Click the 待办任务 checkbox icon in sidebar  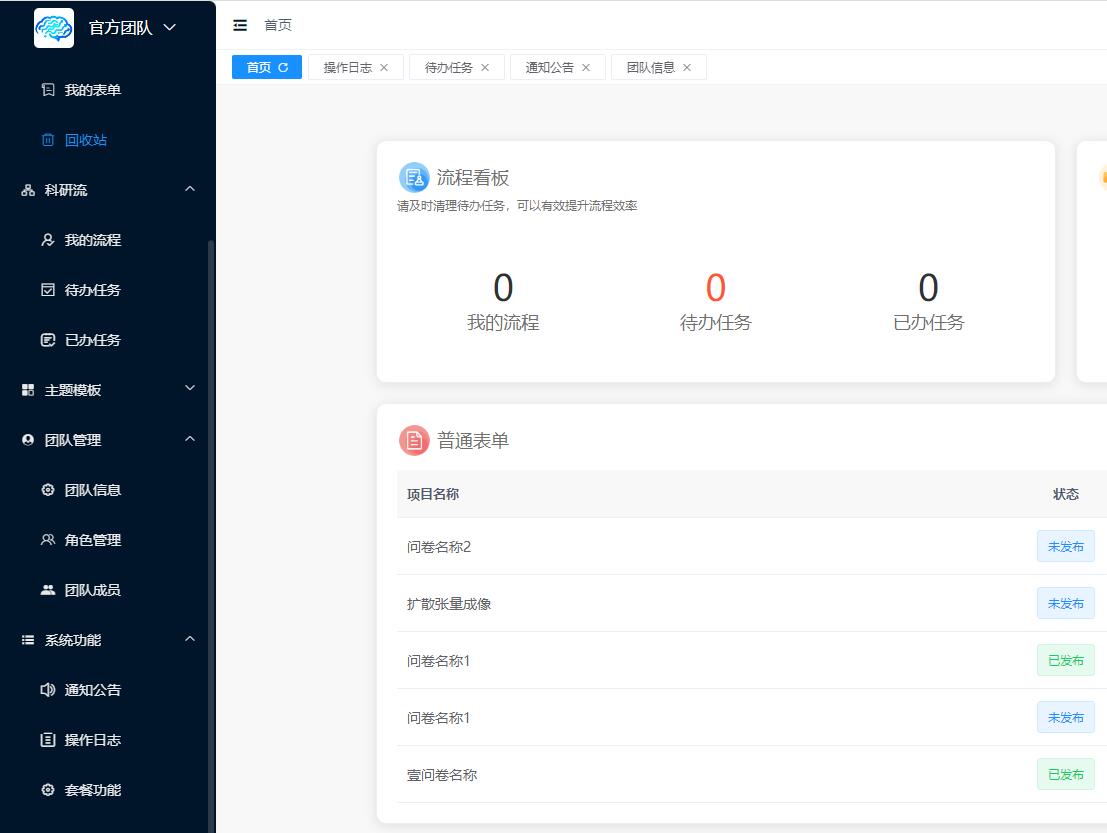pyautogui.click(x=48, y=290)
